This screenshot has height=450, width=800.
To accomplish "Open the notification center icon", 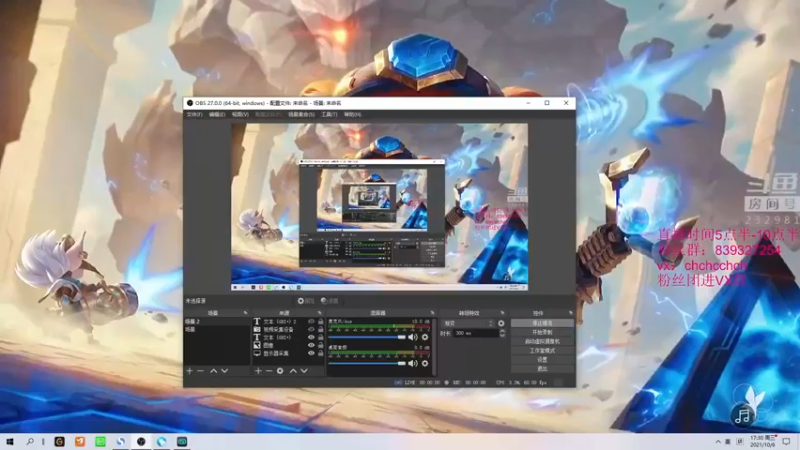I will (786, 441).
